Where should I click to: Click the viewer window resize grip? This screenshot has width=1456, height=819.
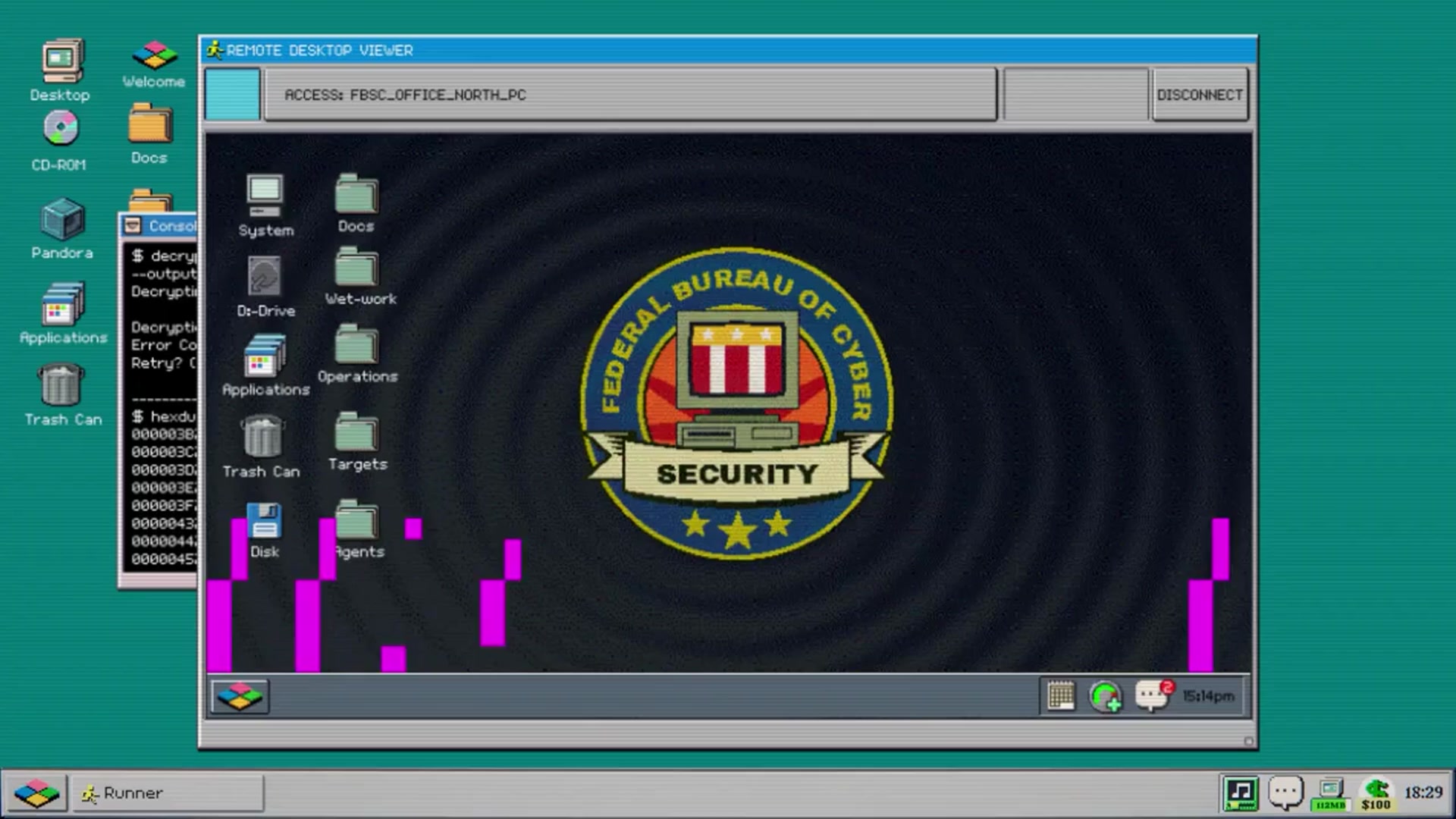pyautogui.click(x=1248, y=741)
